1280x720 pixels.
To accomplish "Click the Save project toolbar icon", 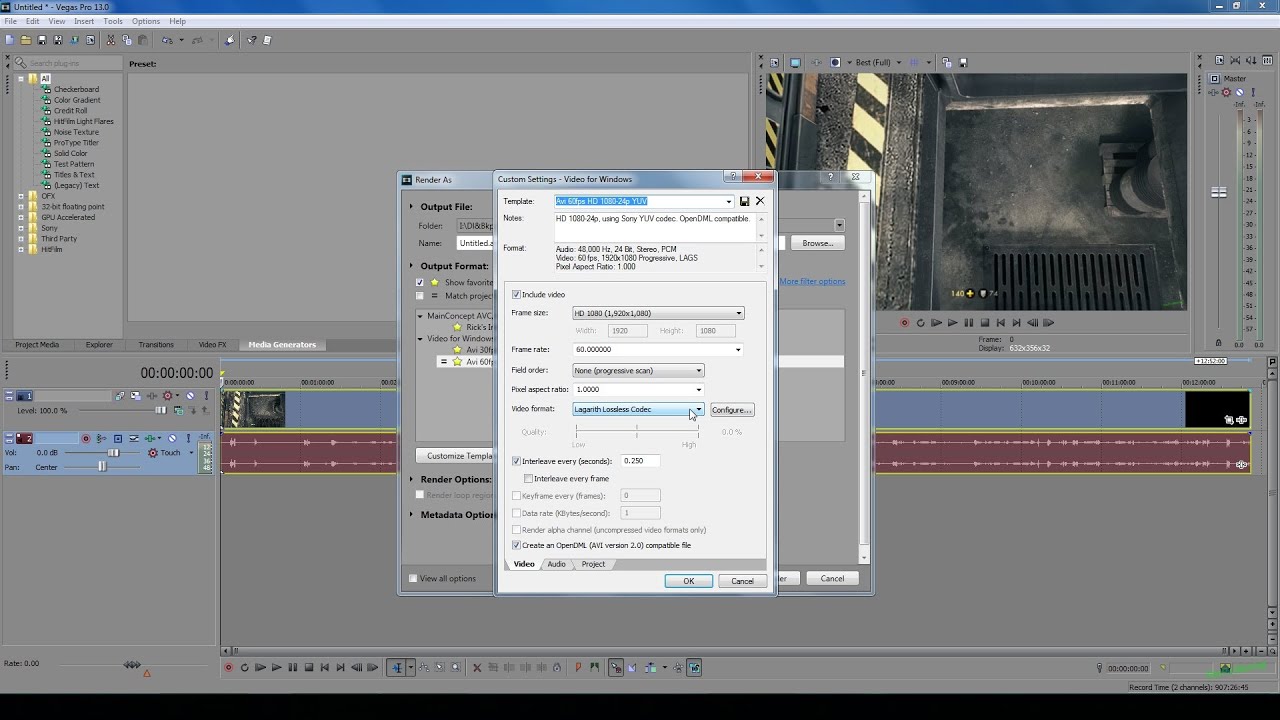I will pos(42,40).
